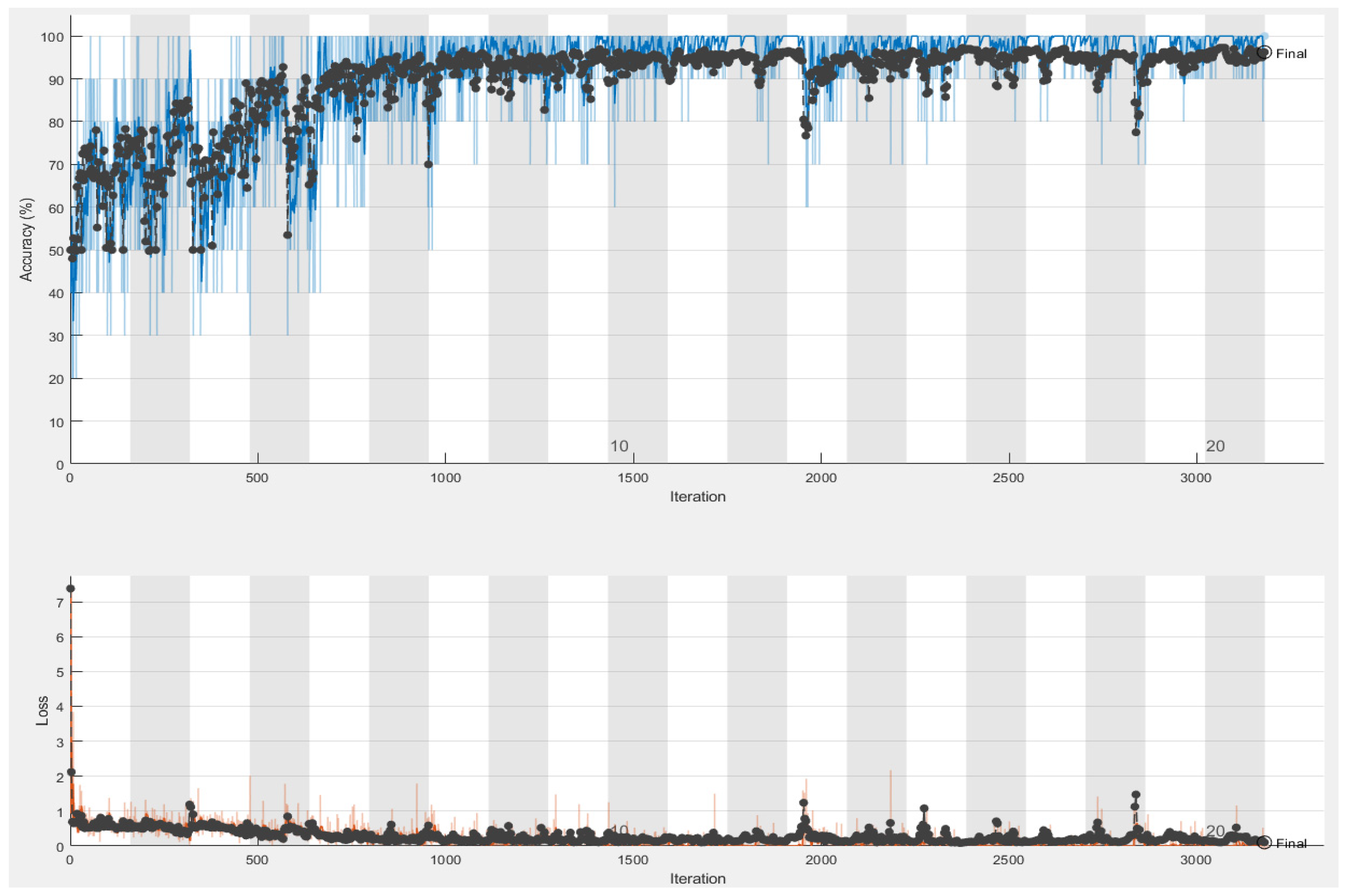Select epoch 10 label in accuracy plot

[x=619, y=446]
